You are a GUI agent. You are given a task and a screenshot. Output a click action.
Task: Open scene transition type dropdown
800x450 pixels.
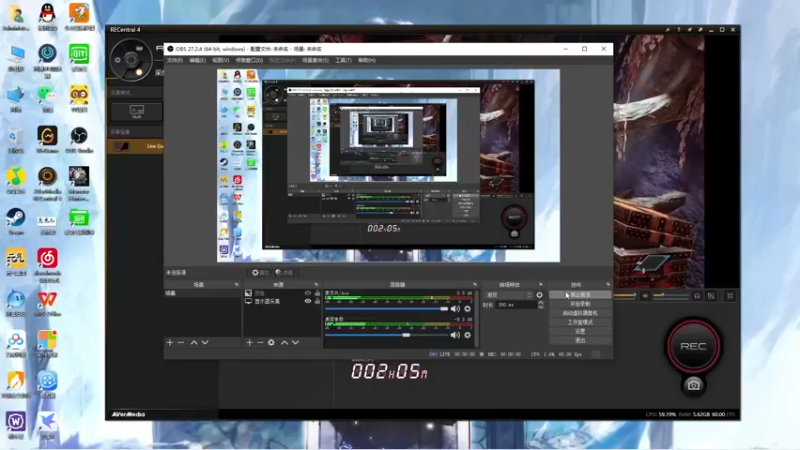(509, 295)
